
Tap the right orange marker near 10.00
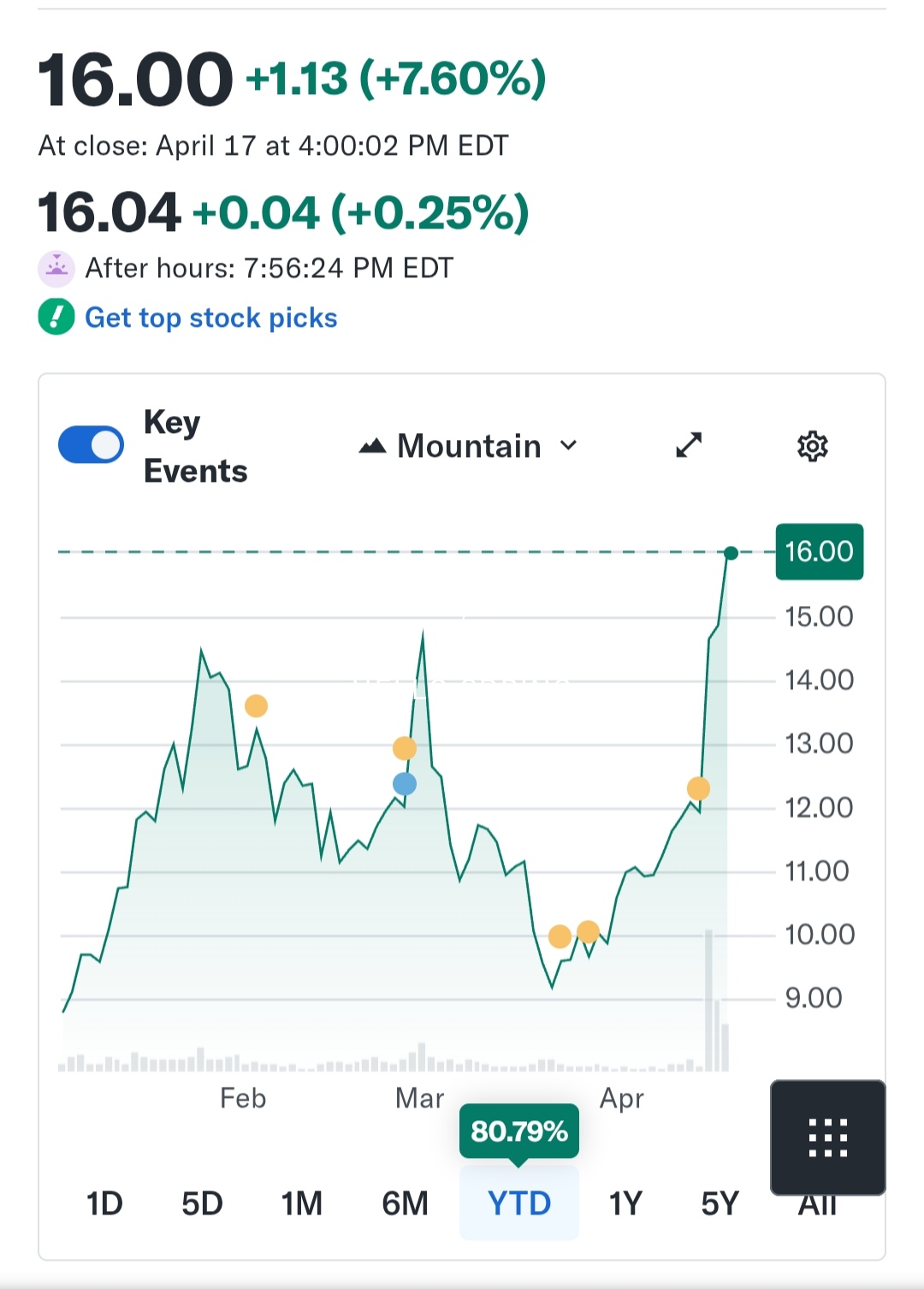click(x=588, y=931)
